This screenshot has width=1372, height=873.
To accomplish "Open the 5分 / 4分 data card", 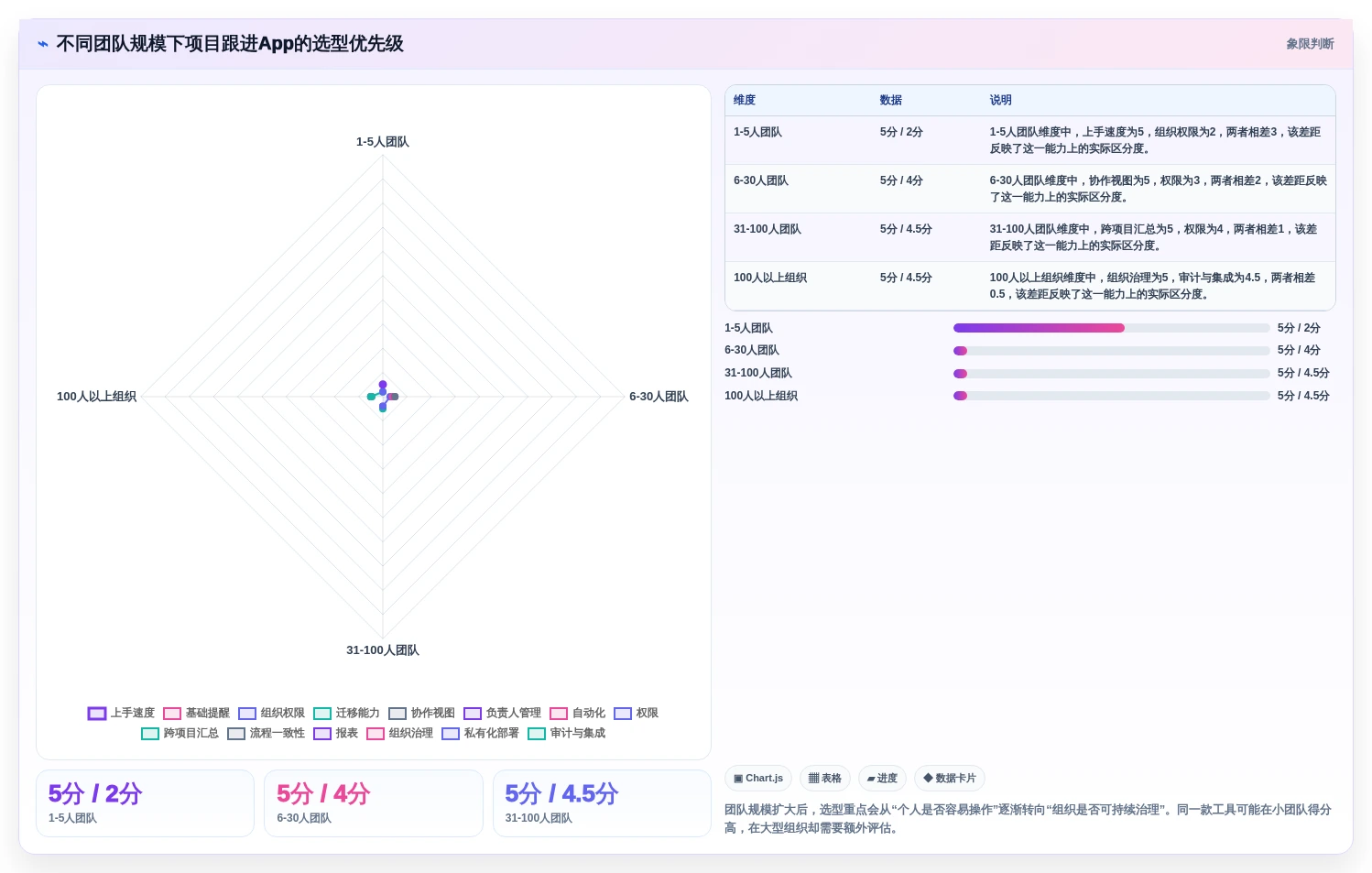I will [374, 803].
